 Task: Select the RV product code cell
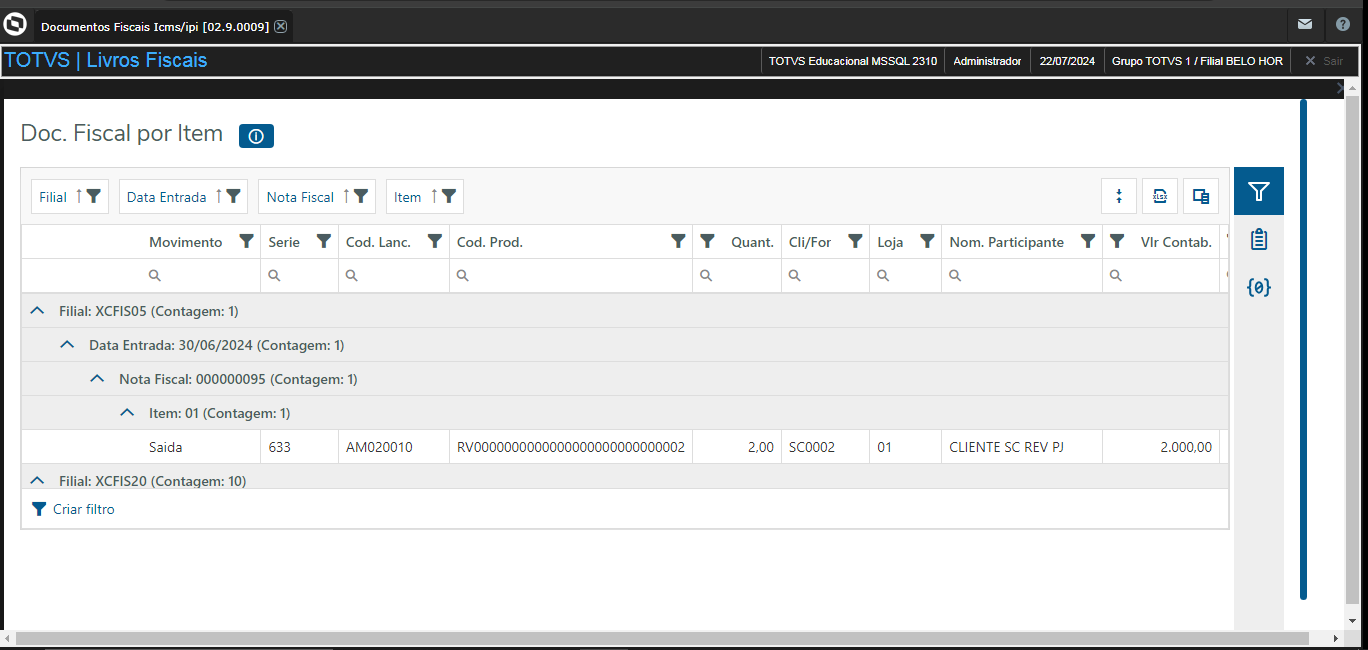571,447
